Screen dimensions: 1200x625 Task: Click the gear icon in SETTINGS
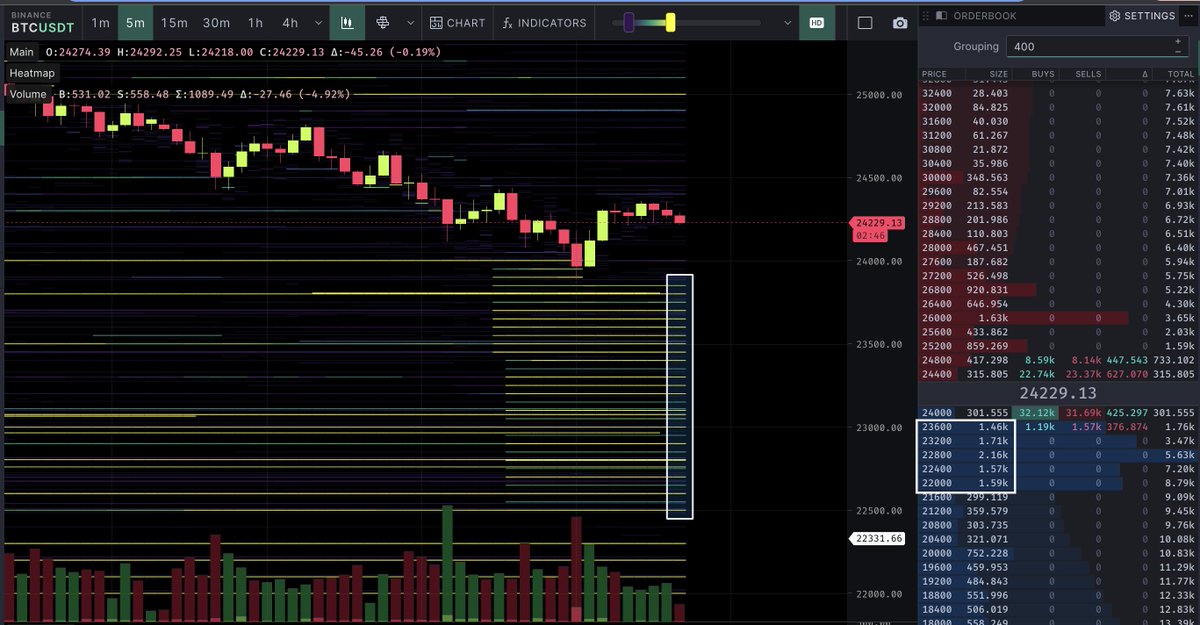1115,16
